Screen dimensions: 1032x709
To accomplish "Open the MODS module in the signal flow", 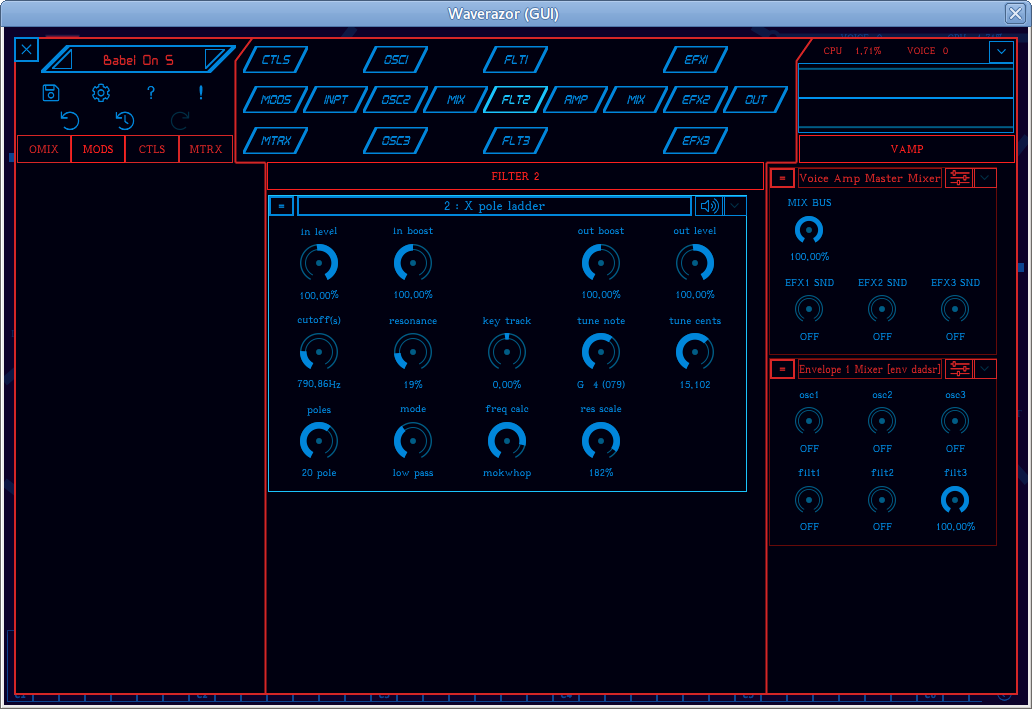I will (x=276, y=100).
